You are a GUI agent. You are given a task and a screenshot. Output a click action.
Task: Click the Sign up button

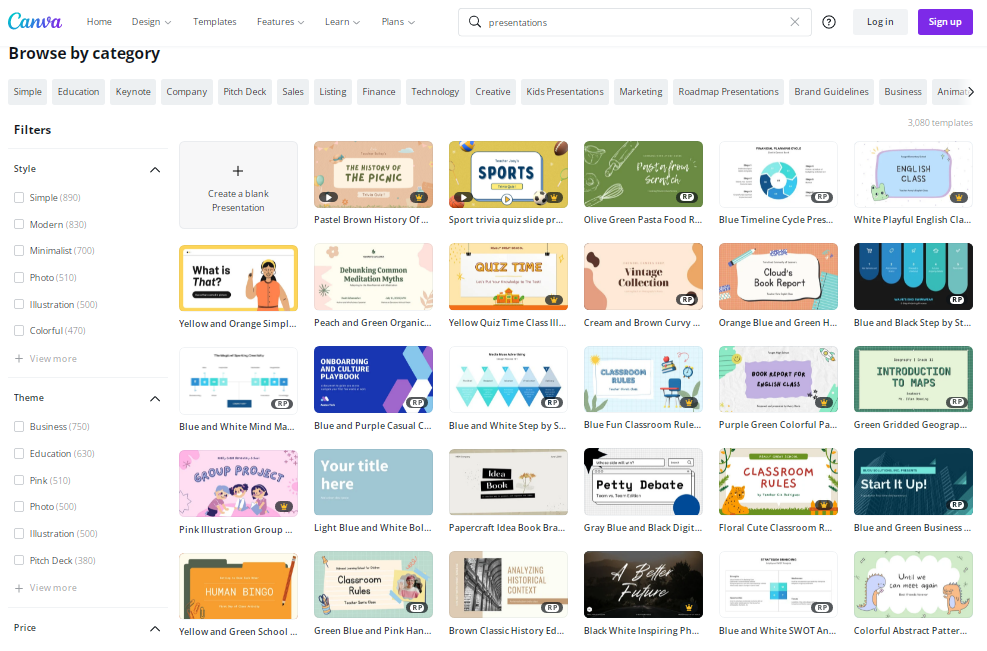click(x=944, y=21)
